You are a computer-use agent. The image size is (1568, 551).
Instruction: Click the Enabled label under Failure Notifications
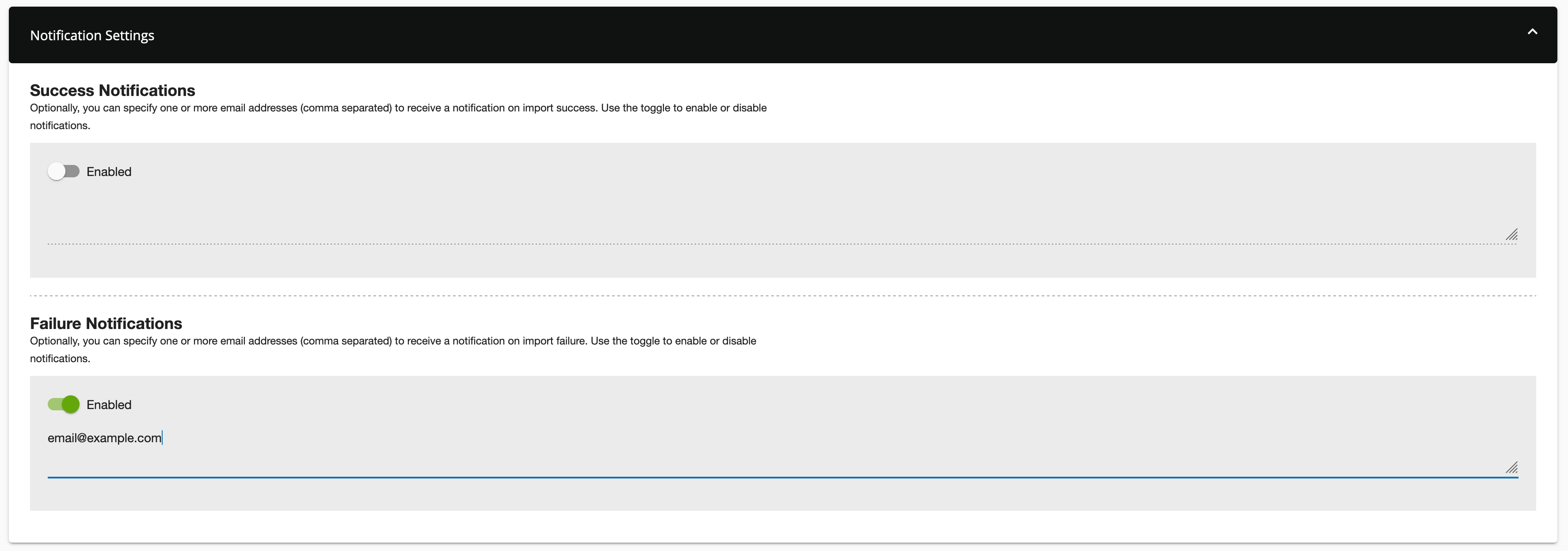(x=109, y=405)
